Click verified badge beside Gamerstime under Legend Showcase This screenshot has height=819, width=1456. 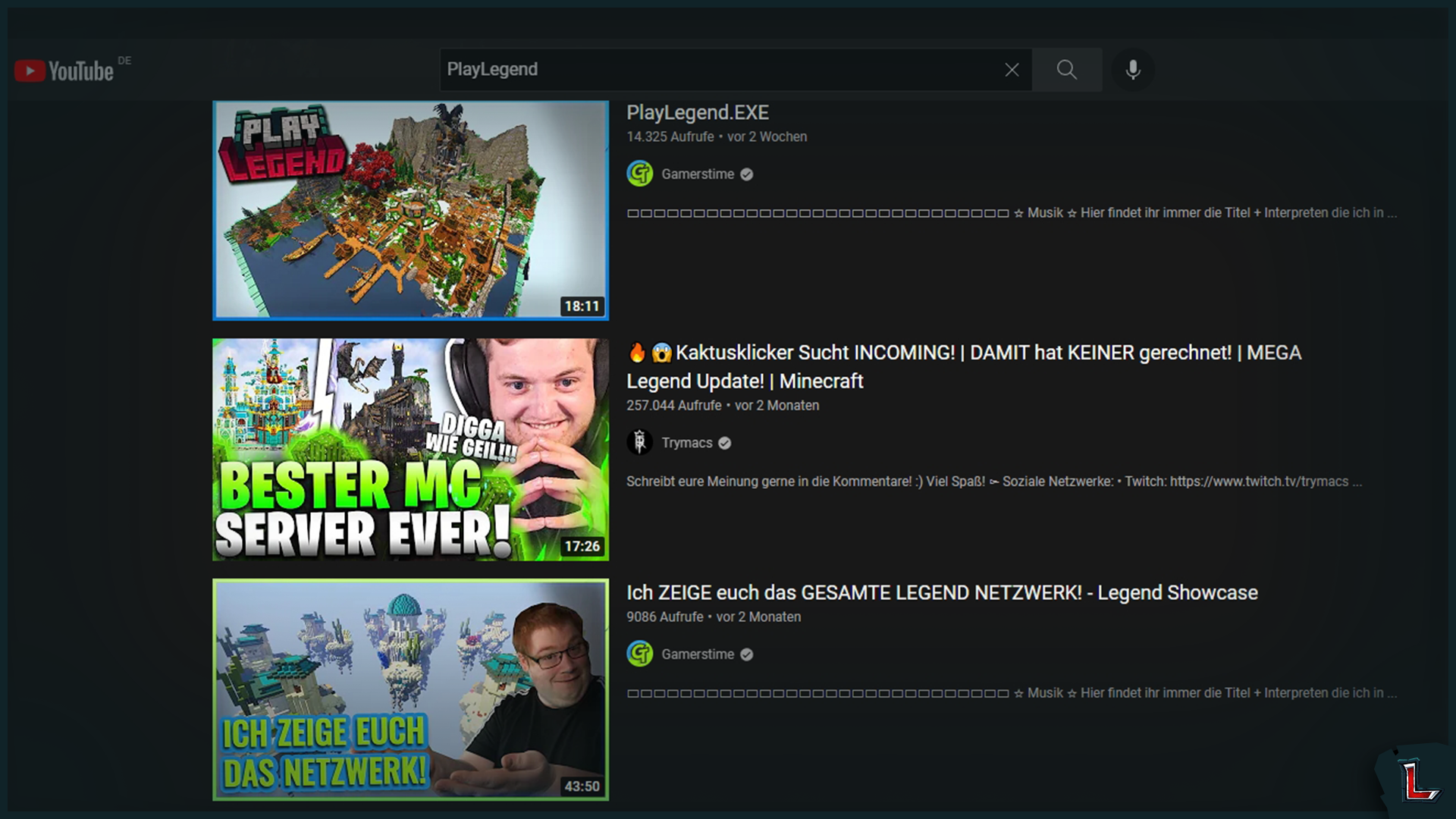747,654
